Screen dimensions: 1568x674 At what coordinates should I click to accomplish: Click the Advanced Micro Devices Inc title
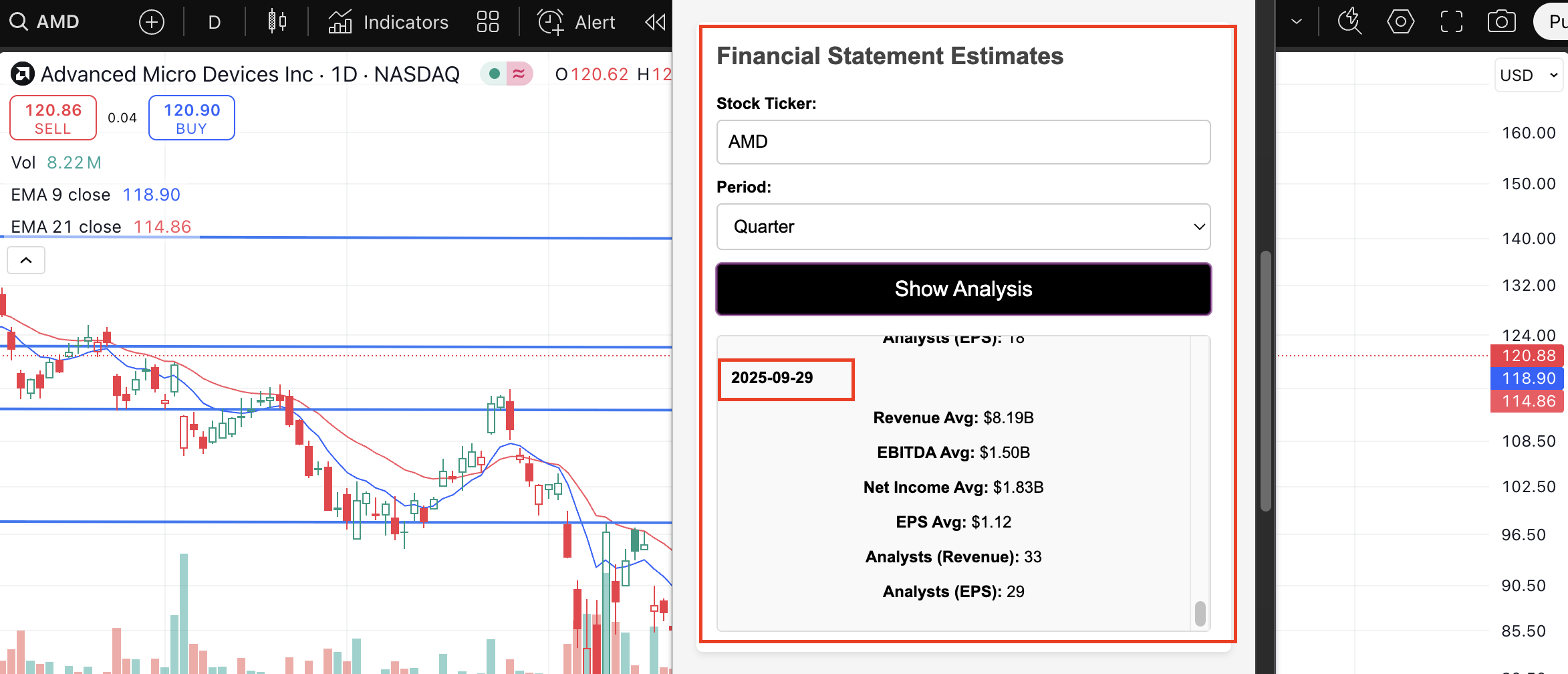click(x=177, y=74)
